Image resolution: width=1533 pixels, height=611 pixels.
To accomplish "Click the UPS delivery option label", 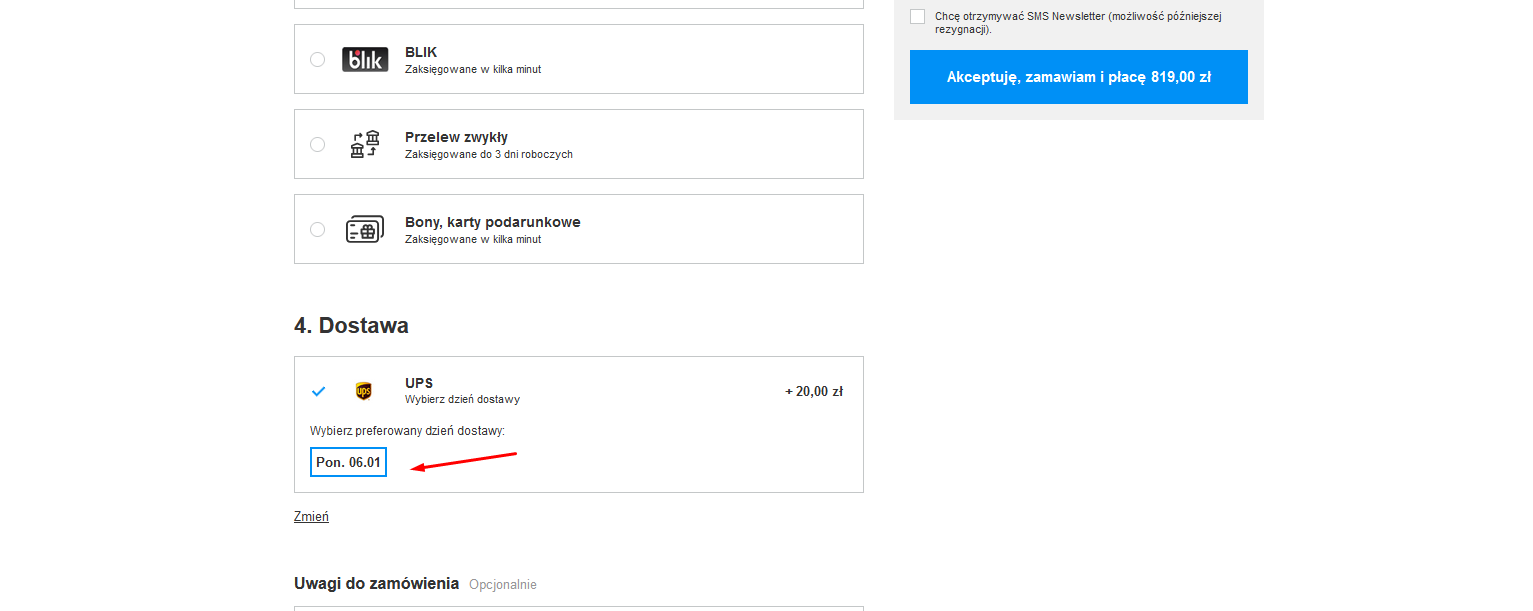I will (419, 383).
